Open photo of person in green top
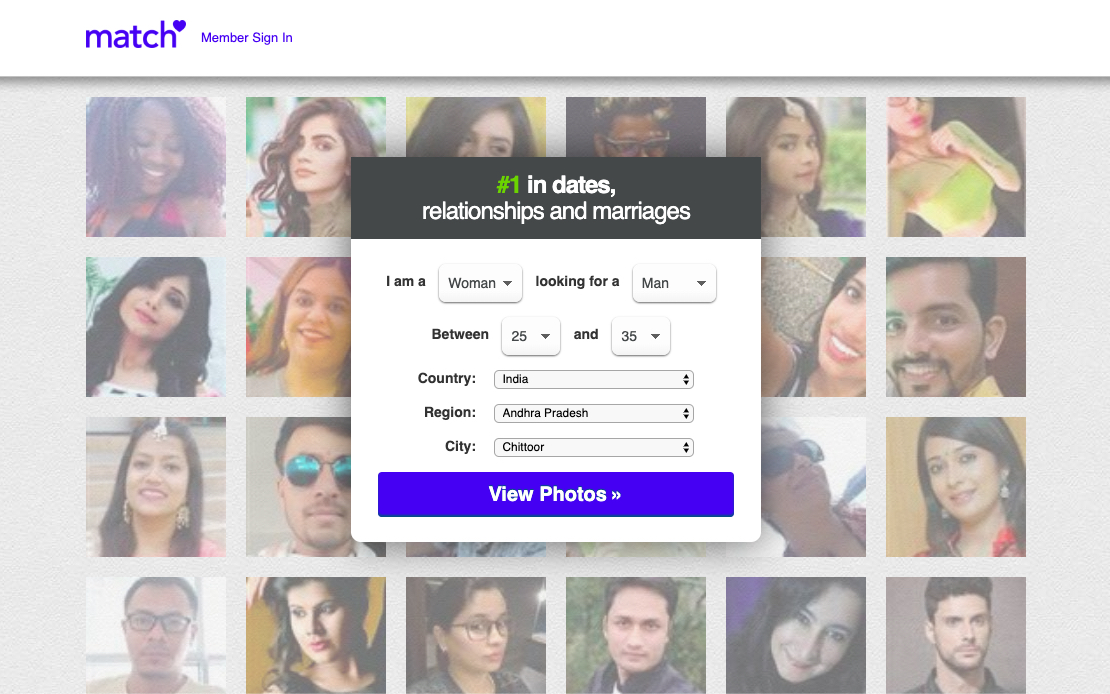This screenshot has width=1110, height=694. tap(956, 167)
